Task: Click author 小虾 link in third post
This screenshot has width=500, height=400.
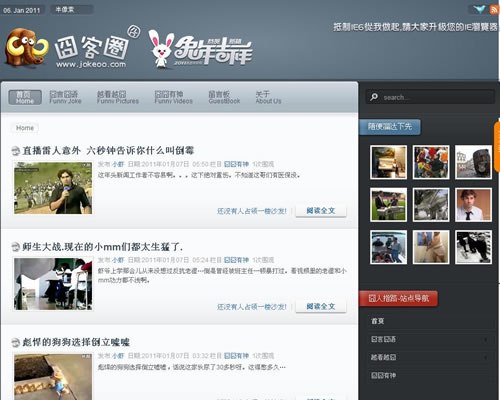Action: pyautogui.click(x=118, y=356)
